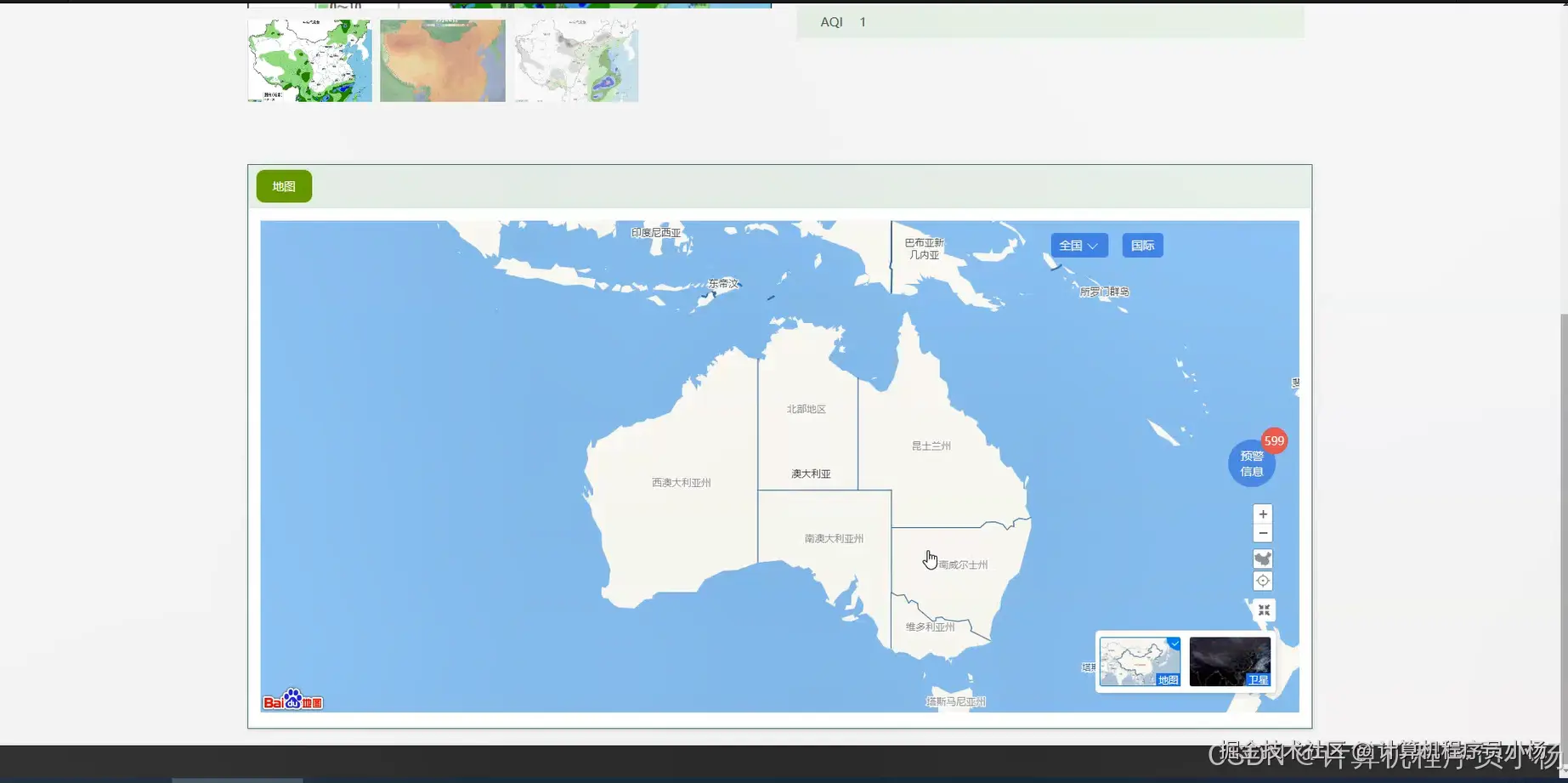Click the 南威尔士州 label on map
This screenshot has height=783, width=1568.
(x=963, y=565)
